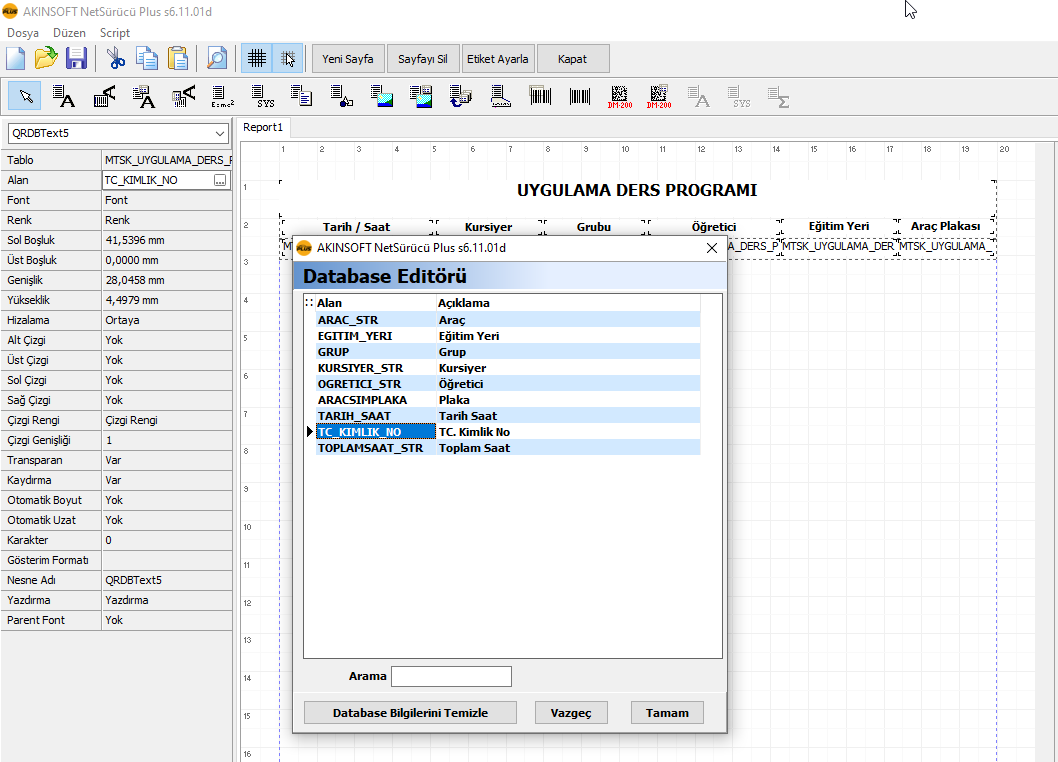Select the sub-report tool with blue arrow
The width and height of the screenshot is (1058, 762).
tap(461, 96)
